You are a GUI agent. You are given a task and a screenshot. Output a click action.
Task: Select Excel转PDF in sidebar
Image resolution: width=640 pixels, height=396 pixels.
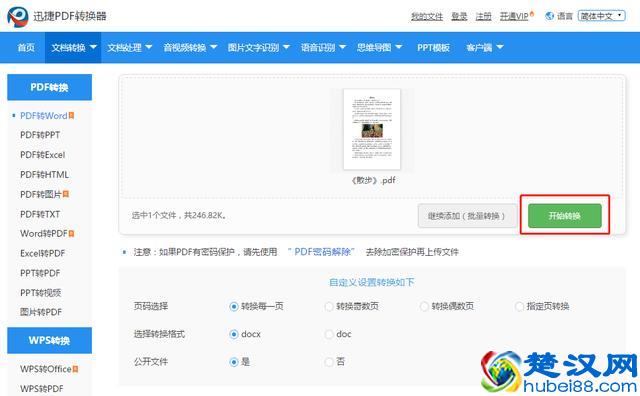pos(42,253)
